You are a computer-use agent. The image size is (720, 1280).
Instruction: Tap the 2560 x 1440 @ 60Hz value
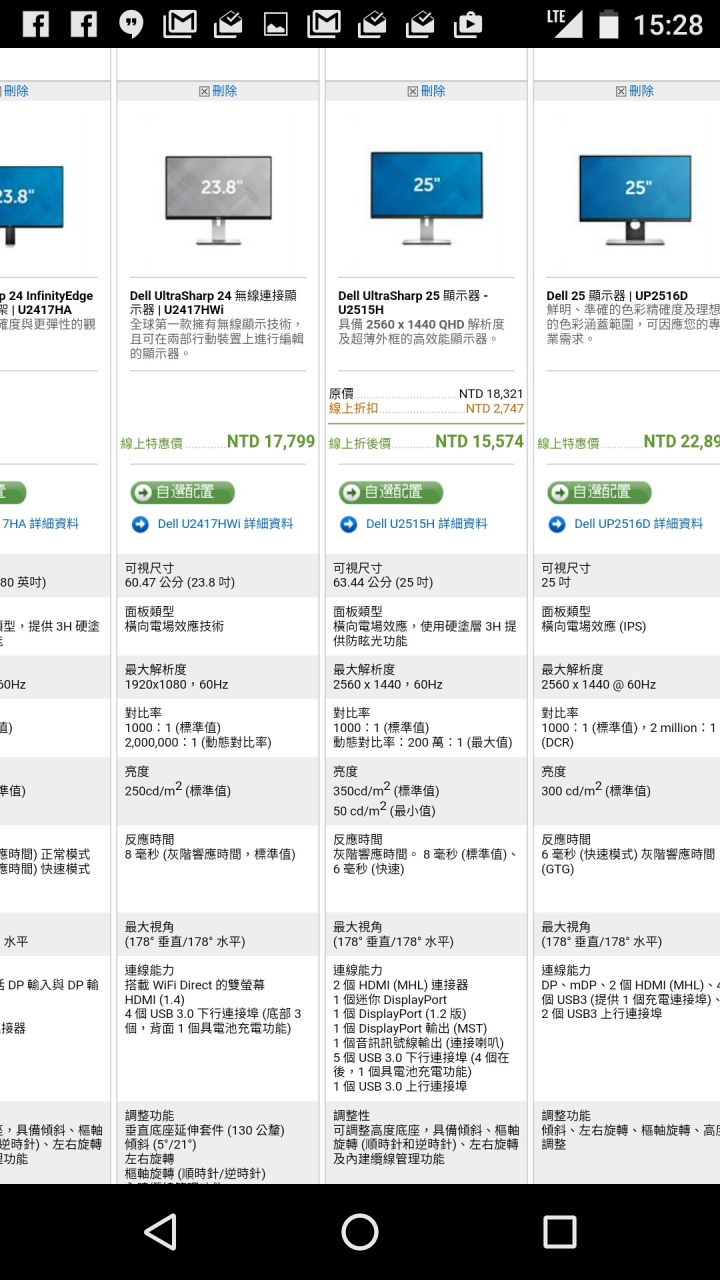[x=599, y=685]
